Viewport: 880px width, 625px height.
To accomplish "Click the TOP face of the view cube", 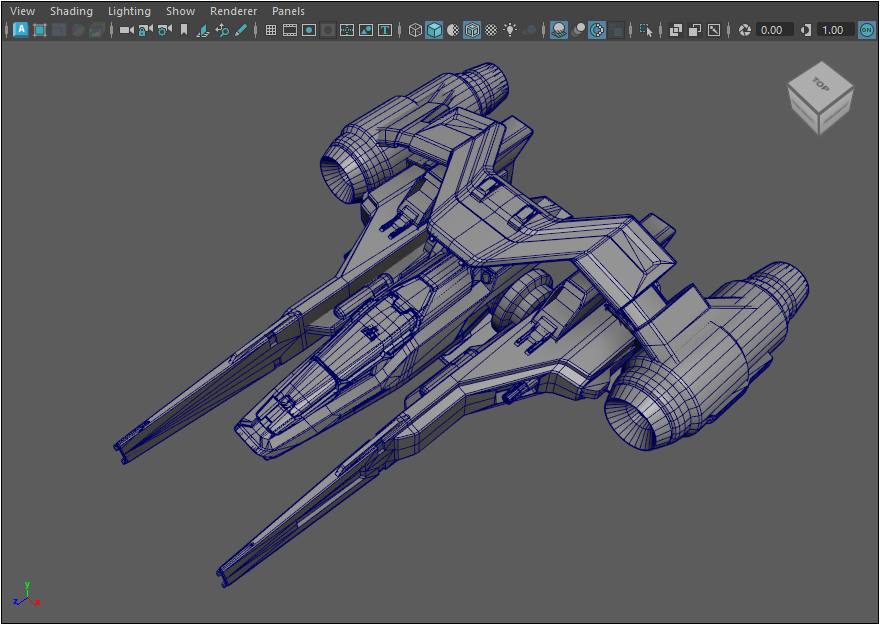I will point(821,84).
